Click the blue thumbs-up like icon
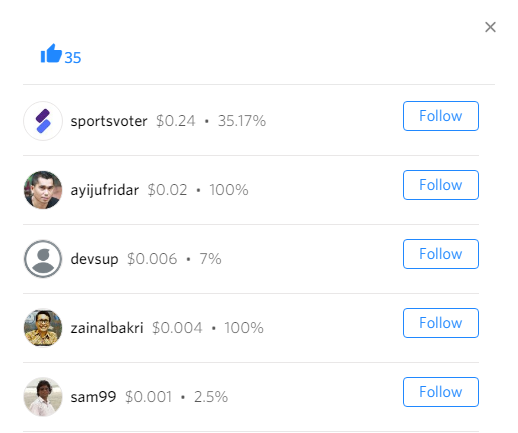Viewport: 518px width, 433px height. pyautogui.click(x=51, y=53)
